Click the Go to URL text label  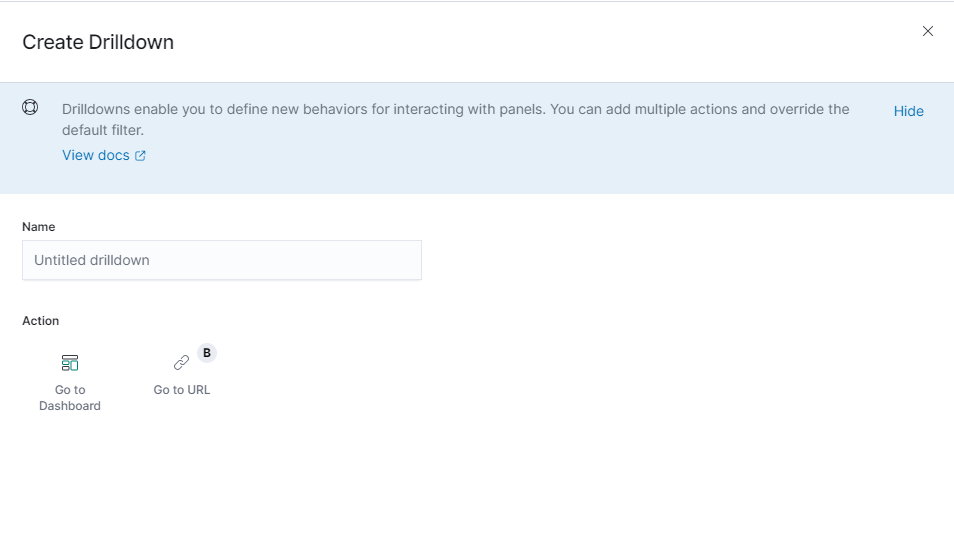coord(181,390)
